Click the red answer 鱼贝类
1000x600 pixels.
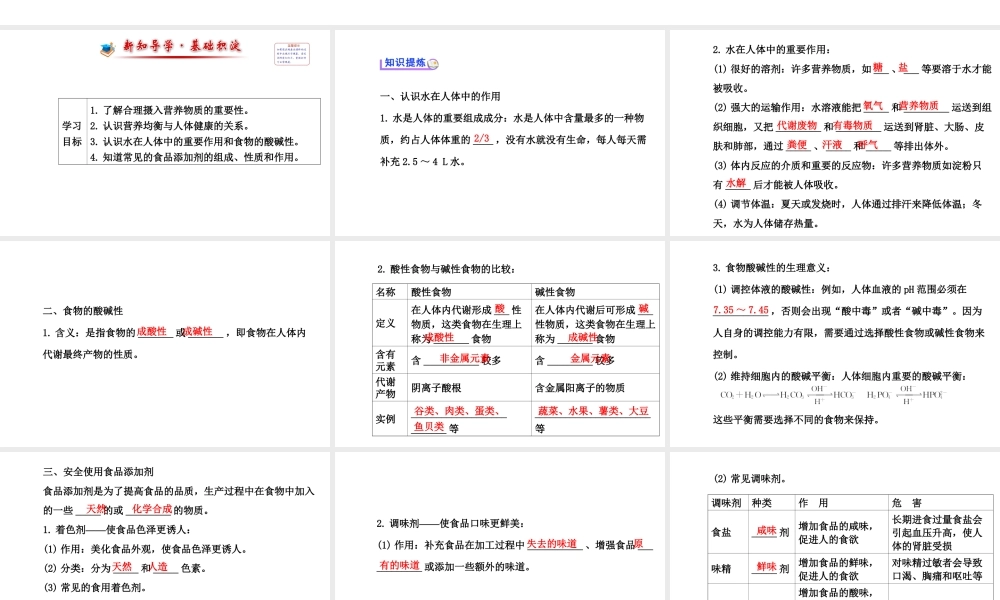[429, 427]
